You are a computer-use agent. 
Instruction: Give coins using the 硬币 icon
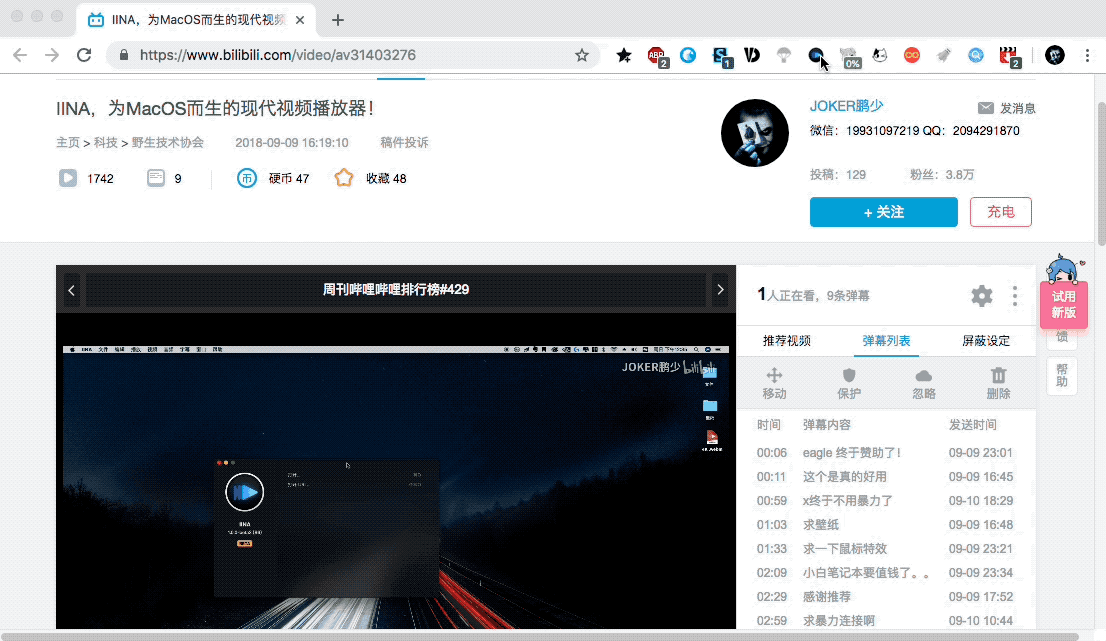click(x=246, y=178)
